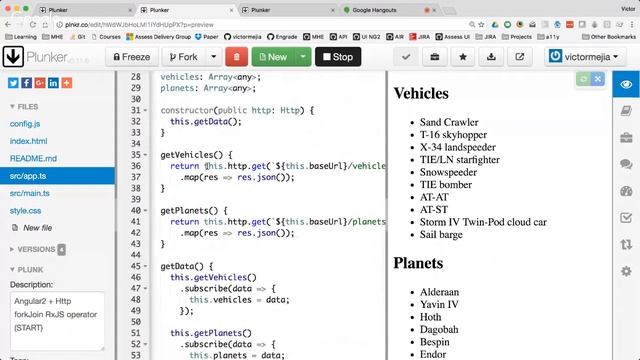
Task: Share on Google Plus
Action: (40, 83)
